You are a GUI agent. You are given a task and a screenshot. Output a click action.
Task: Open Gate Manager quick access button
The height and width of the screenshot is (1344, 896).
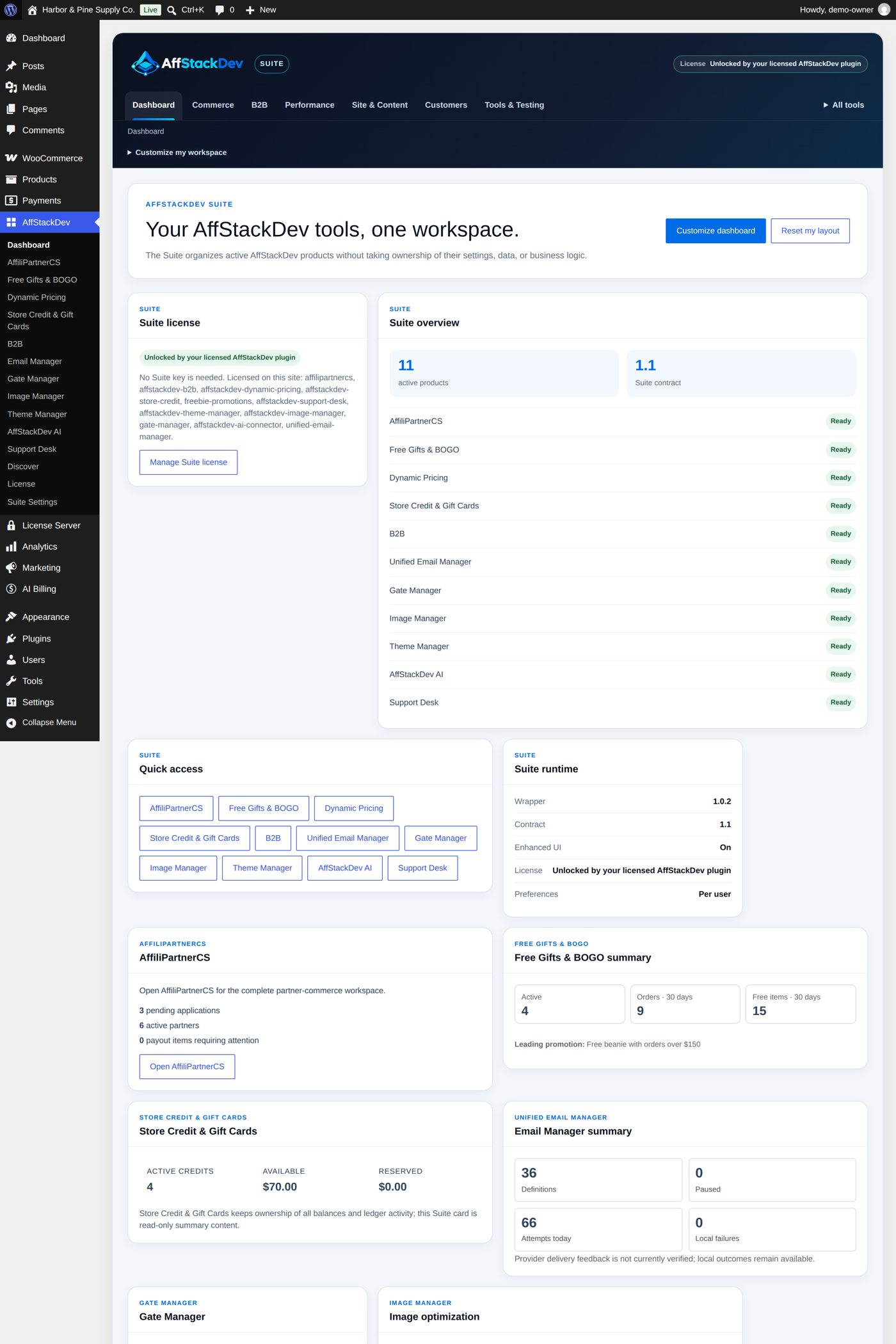pos(441,838)
